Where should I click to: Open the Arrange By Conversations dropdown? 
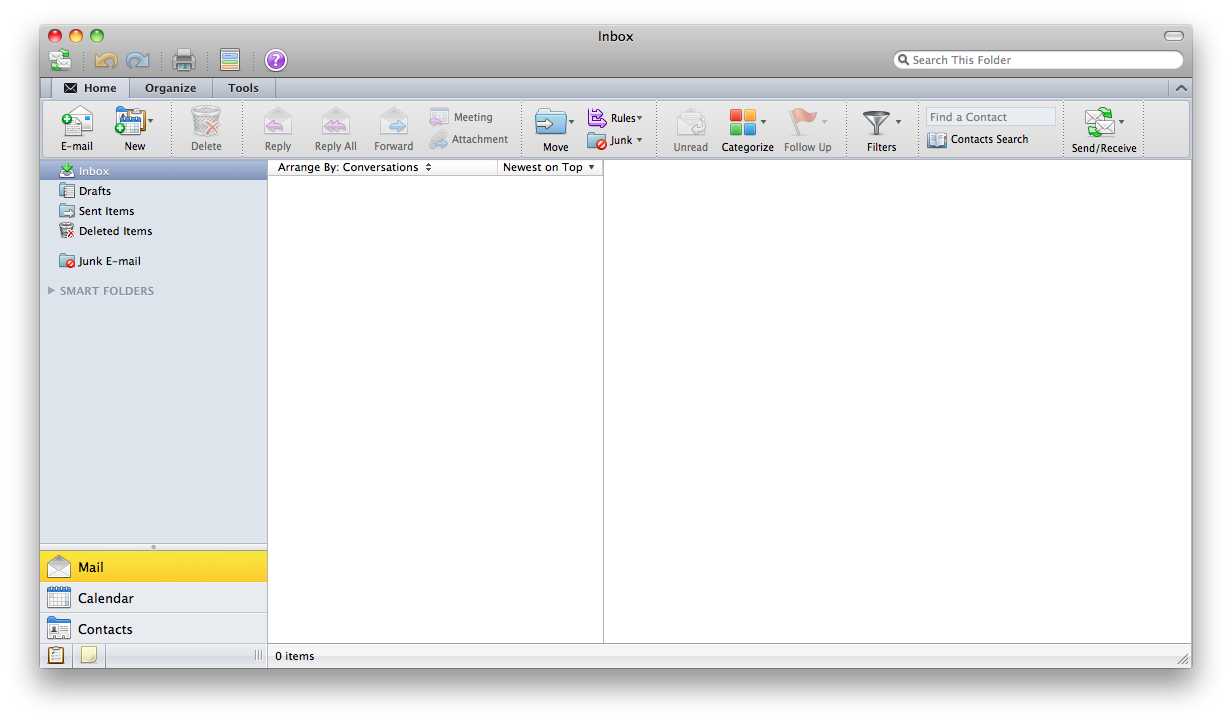[x=354, y=168]
